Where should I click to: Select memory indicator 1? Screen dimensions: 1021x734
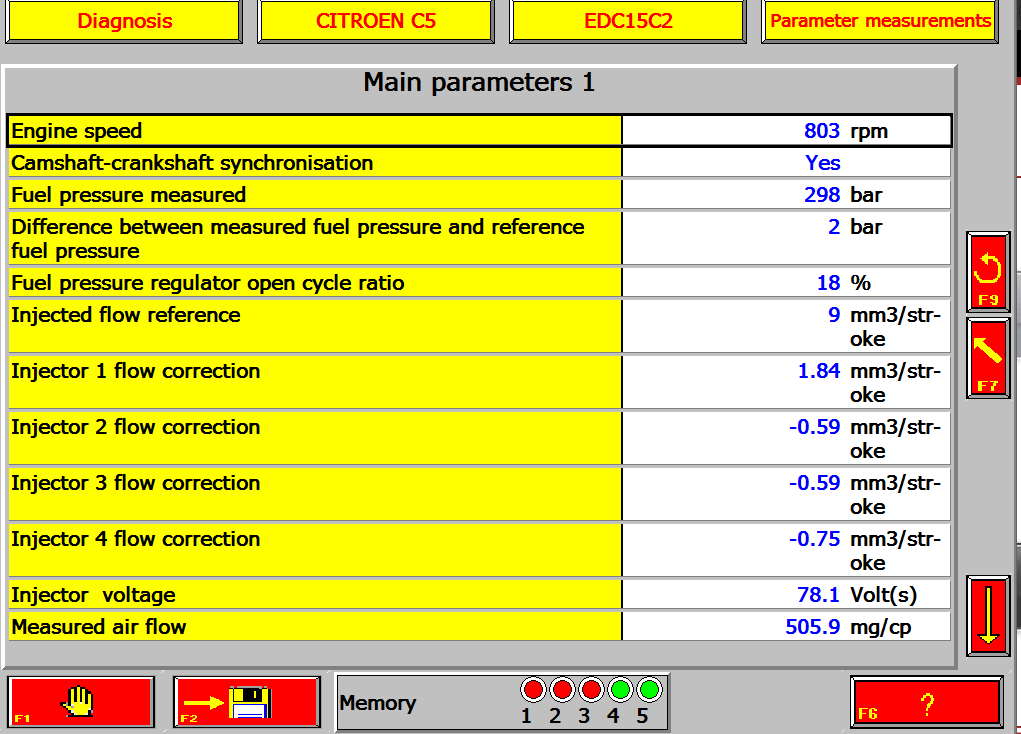click(533, 690)
